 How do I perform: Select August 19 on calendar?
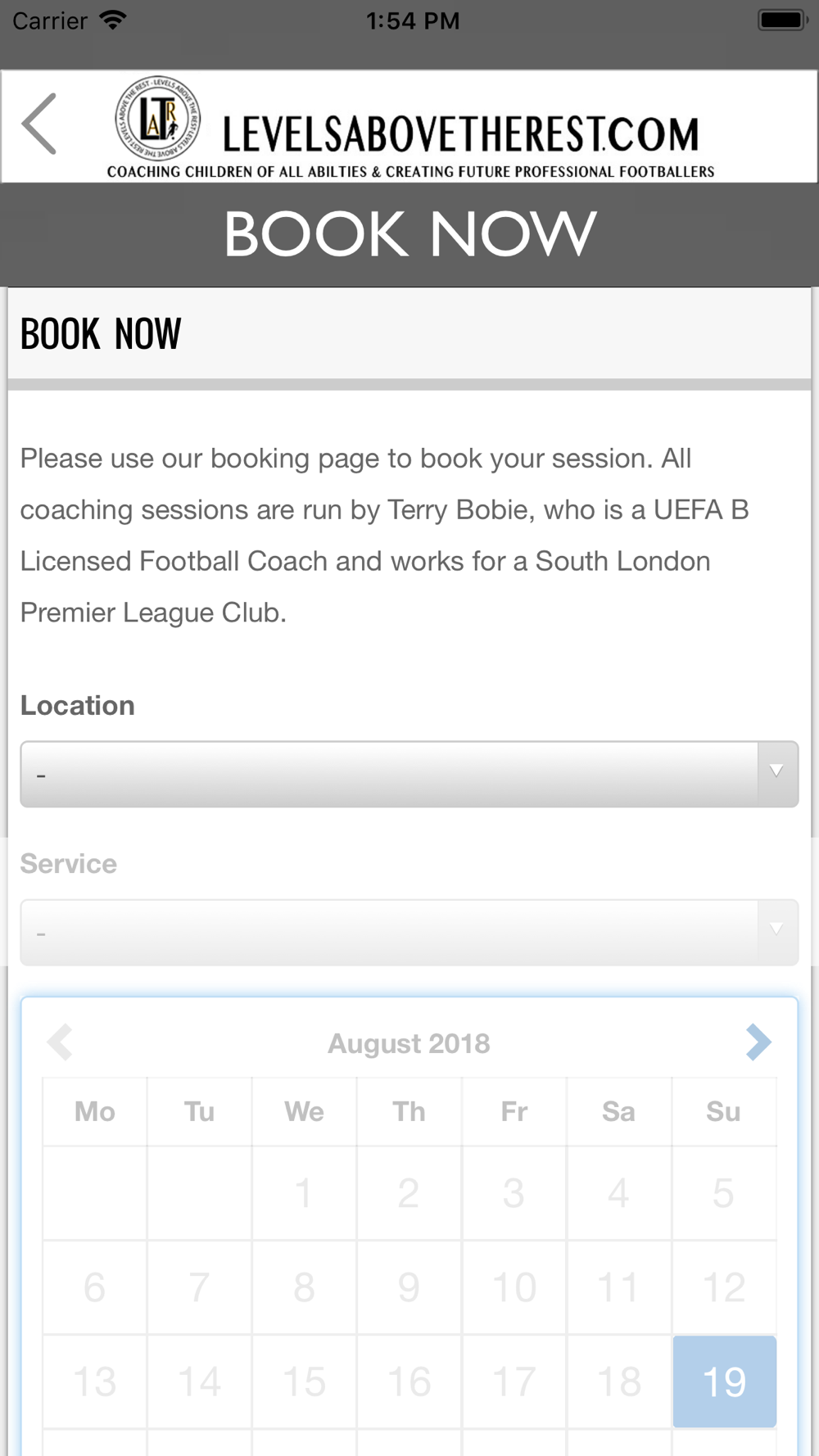pyautogui.click(x=724, y=1381)
